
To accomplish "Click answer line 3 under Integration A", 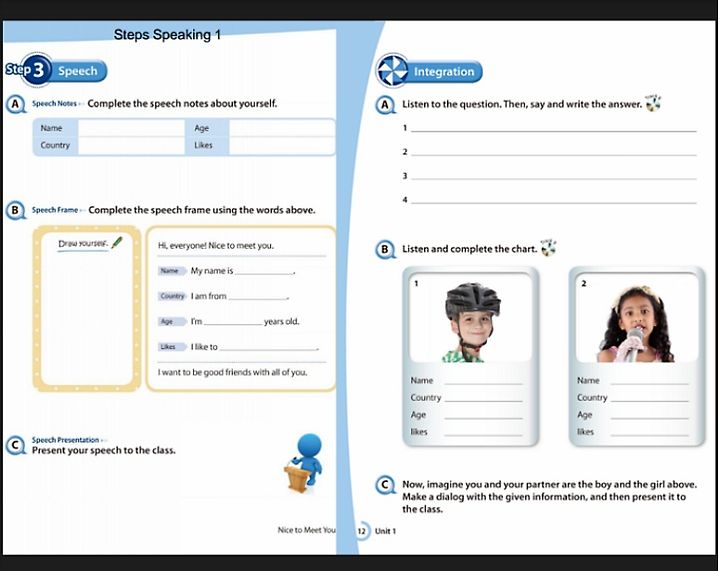I will point(554,176).
